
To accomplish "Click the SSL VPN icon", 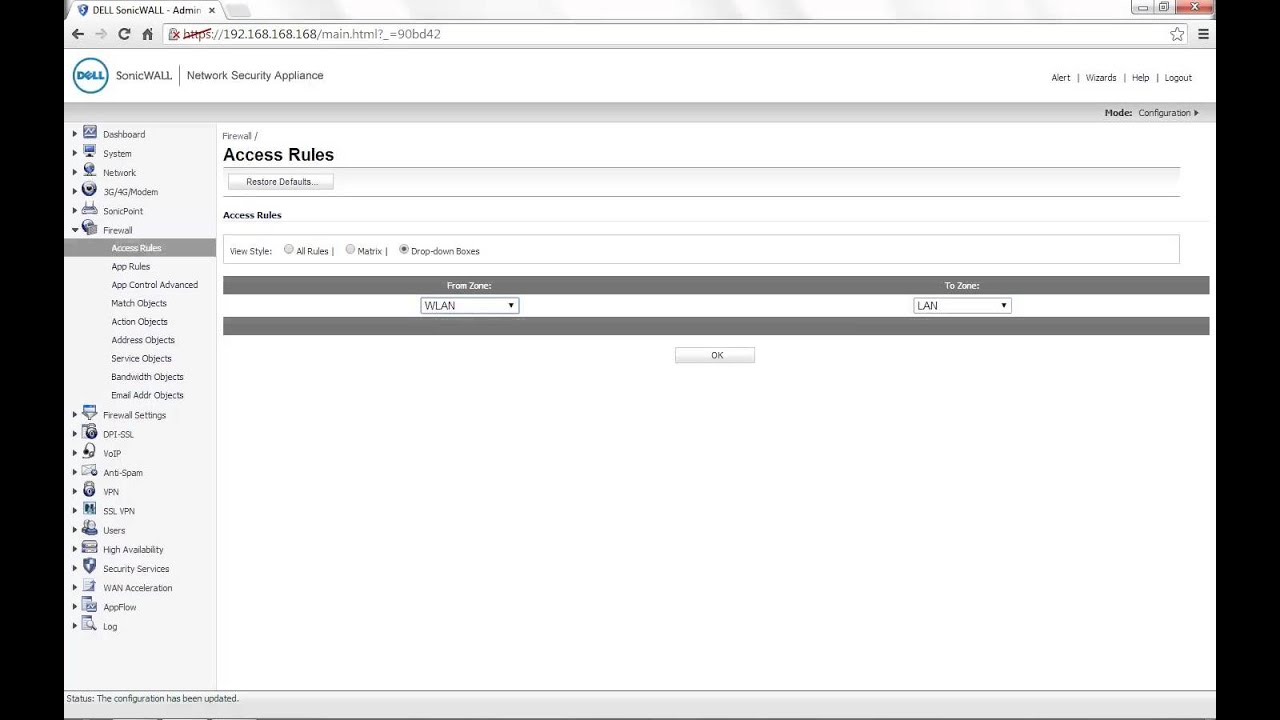I will (90, 510).
